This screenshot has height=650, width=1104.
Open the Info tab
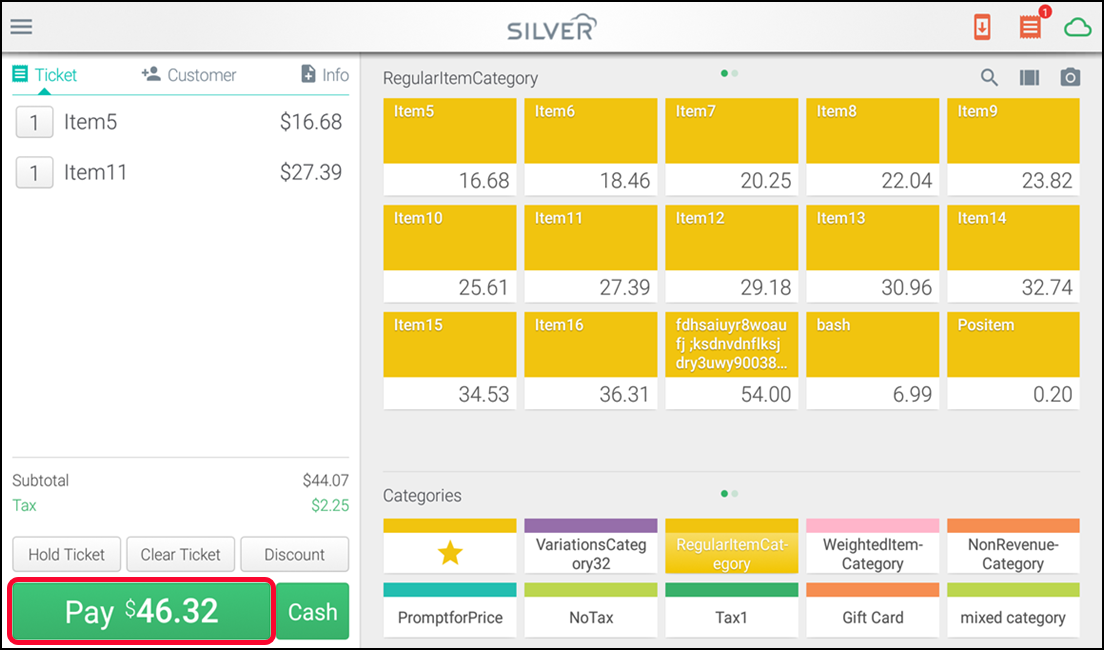(x=325, y=75)
